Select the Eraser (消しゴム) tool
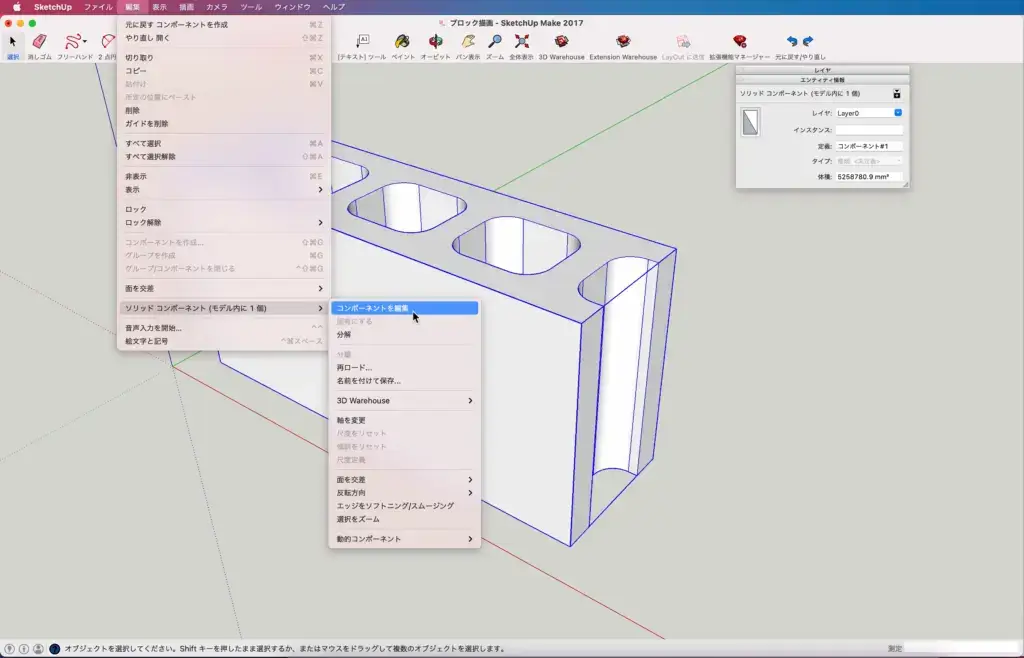1024x658 pixels. coord(39,43)
